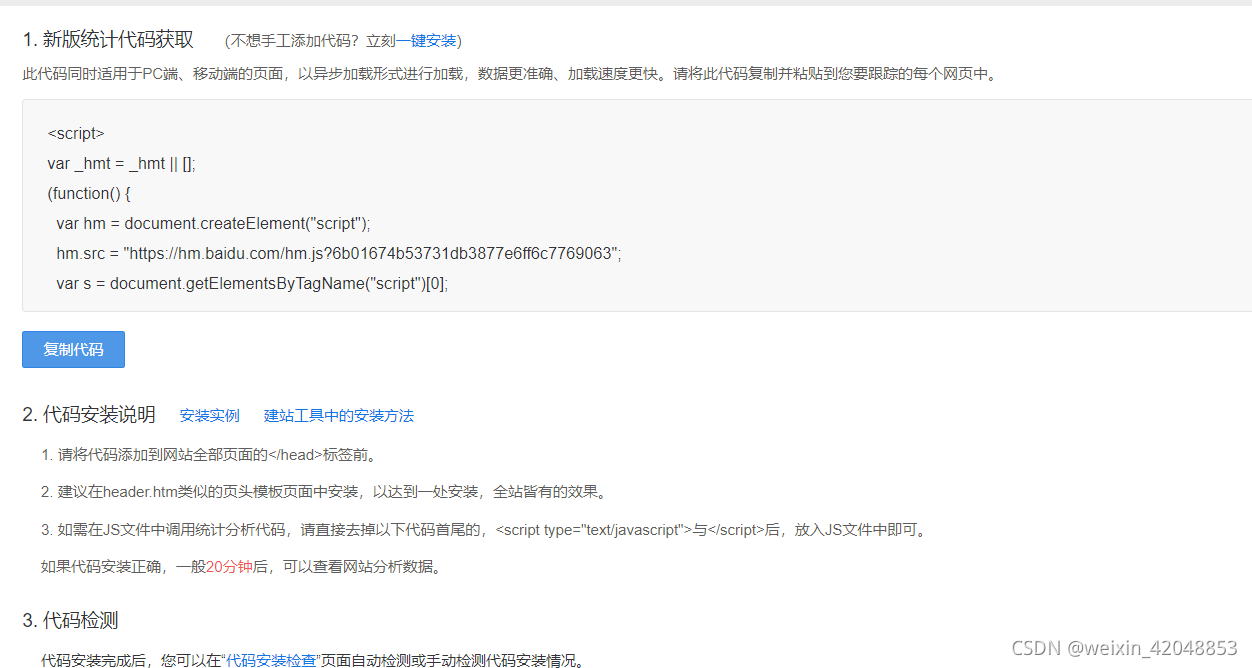The image size is (1252, 668).
Task: Click instruction 2 about header.htm template
Action: coord(324,492)
